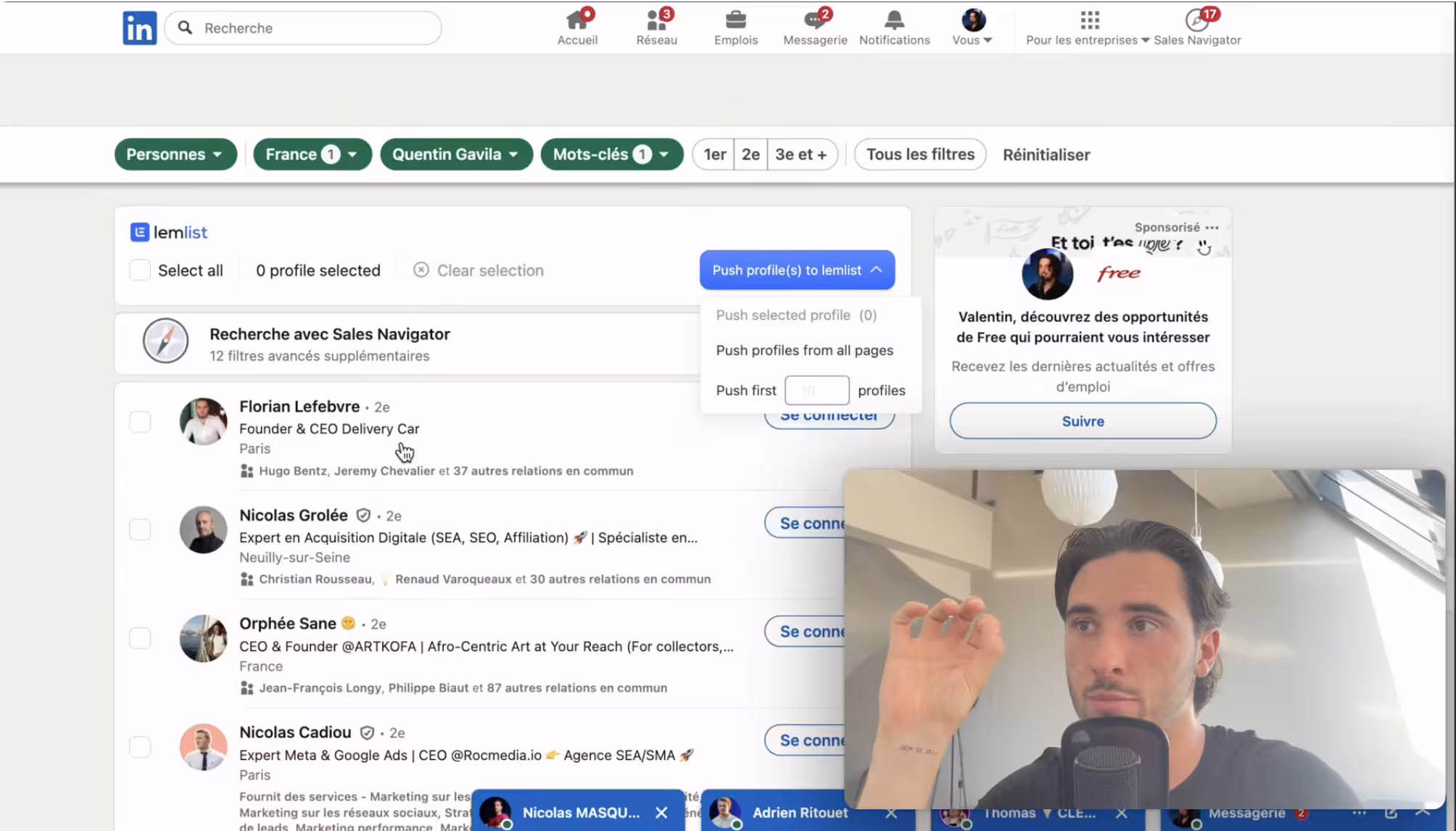Viewport: 1456px width, 831px height.
Task: Tick Orphée Sane's profile checkbox
Action: coord(140,638)
